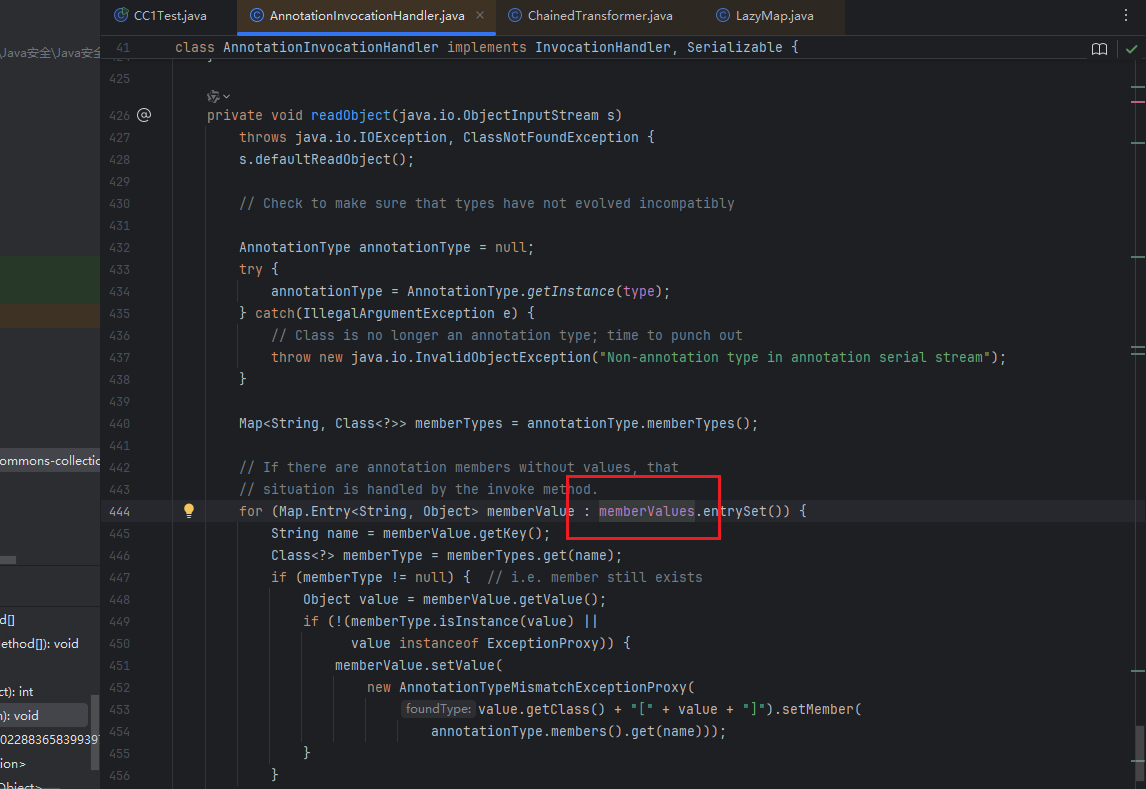Close the AnnotationInvocationHandler.java tab

[481, 16]
